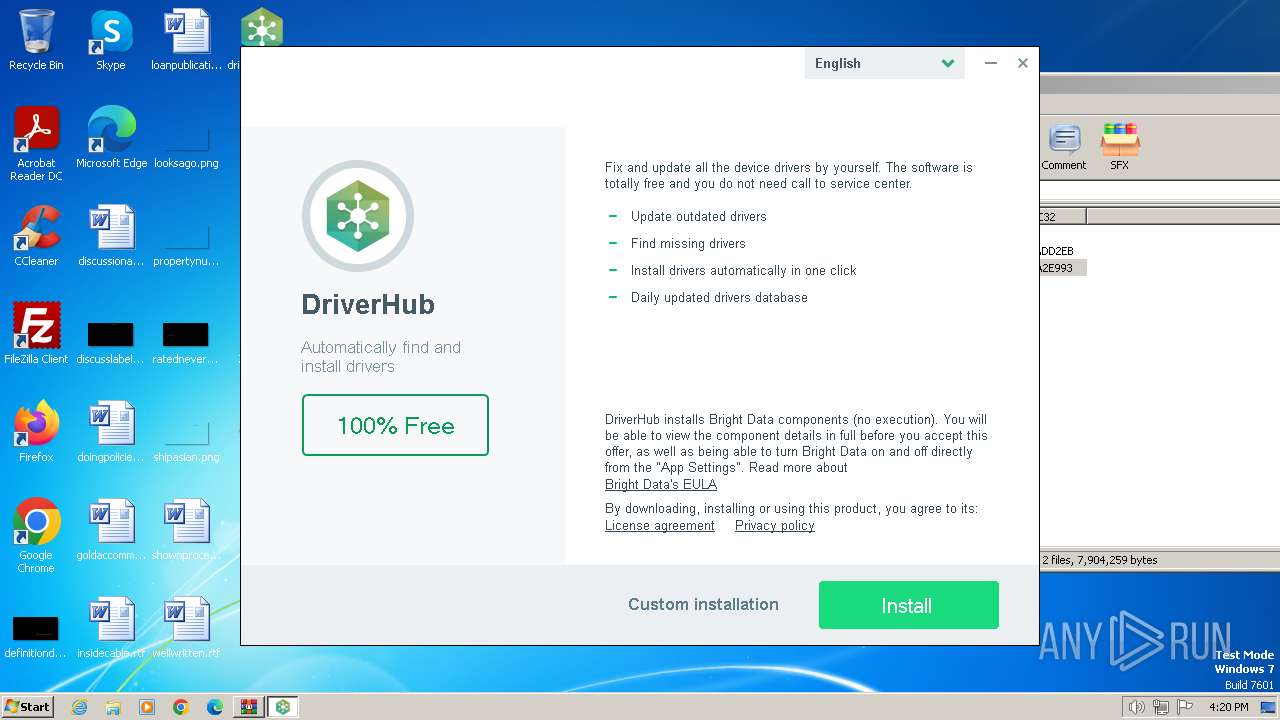Image resolution: width=1280 pixels, height=720 pixels.
Task: Open the shownproce Word document icon
Action: click(x=186, y=530)
